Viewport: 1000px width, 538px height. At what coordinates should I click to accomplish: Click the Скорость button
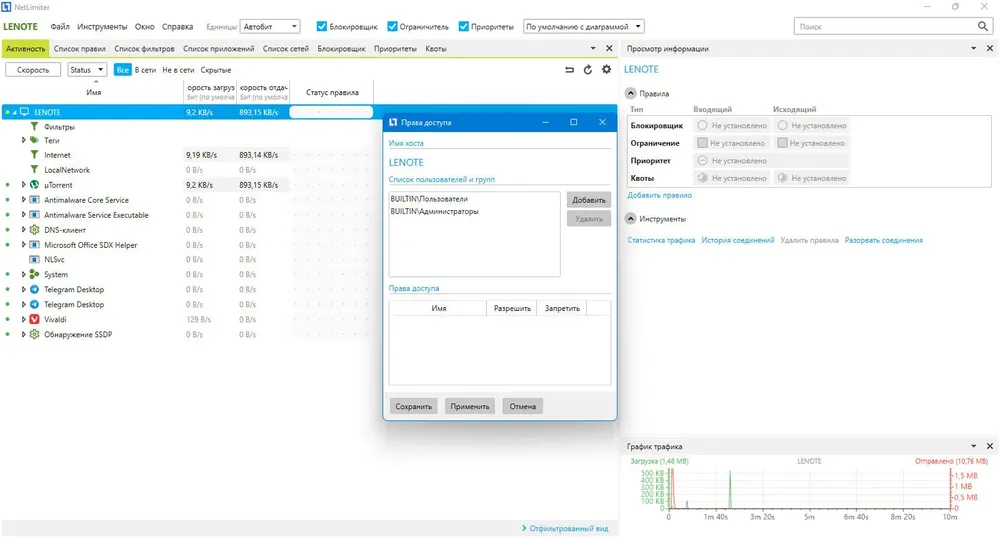[x=33, y=69]
